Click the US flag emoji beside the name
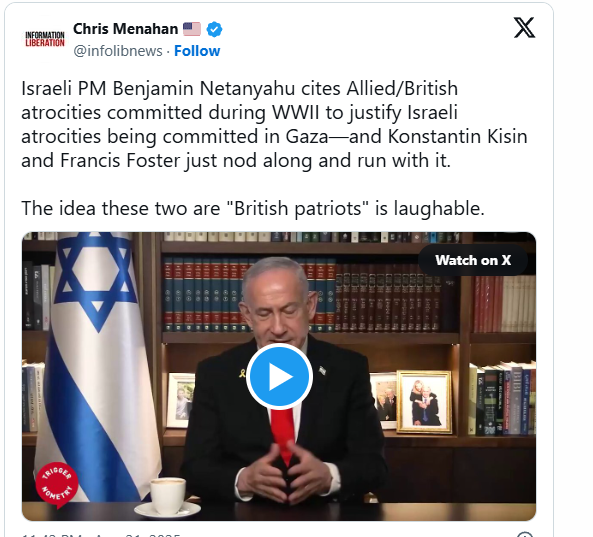 pos(192,29)
